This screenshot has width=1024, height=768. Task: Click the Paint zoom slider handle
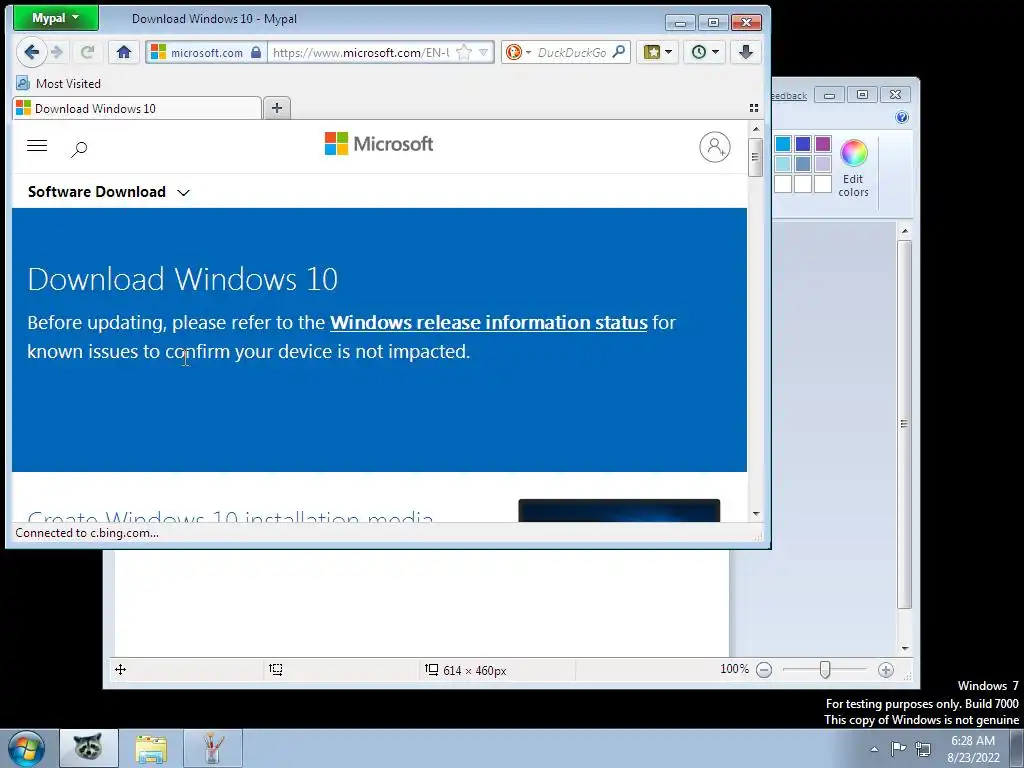tap(825, 670)
